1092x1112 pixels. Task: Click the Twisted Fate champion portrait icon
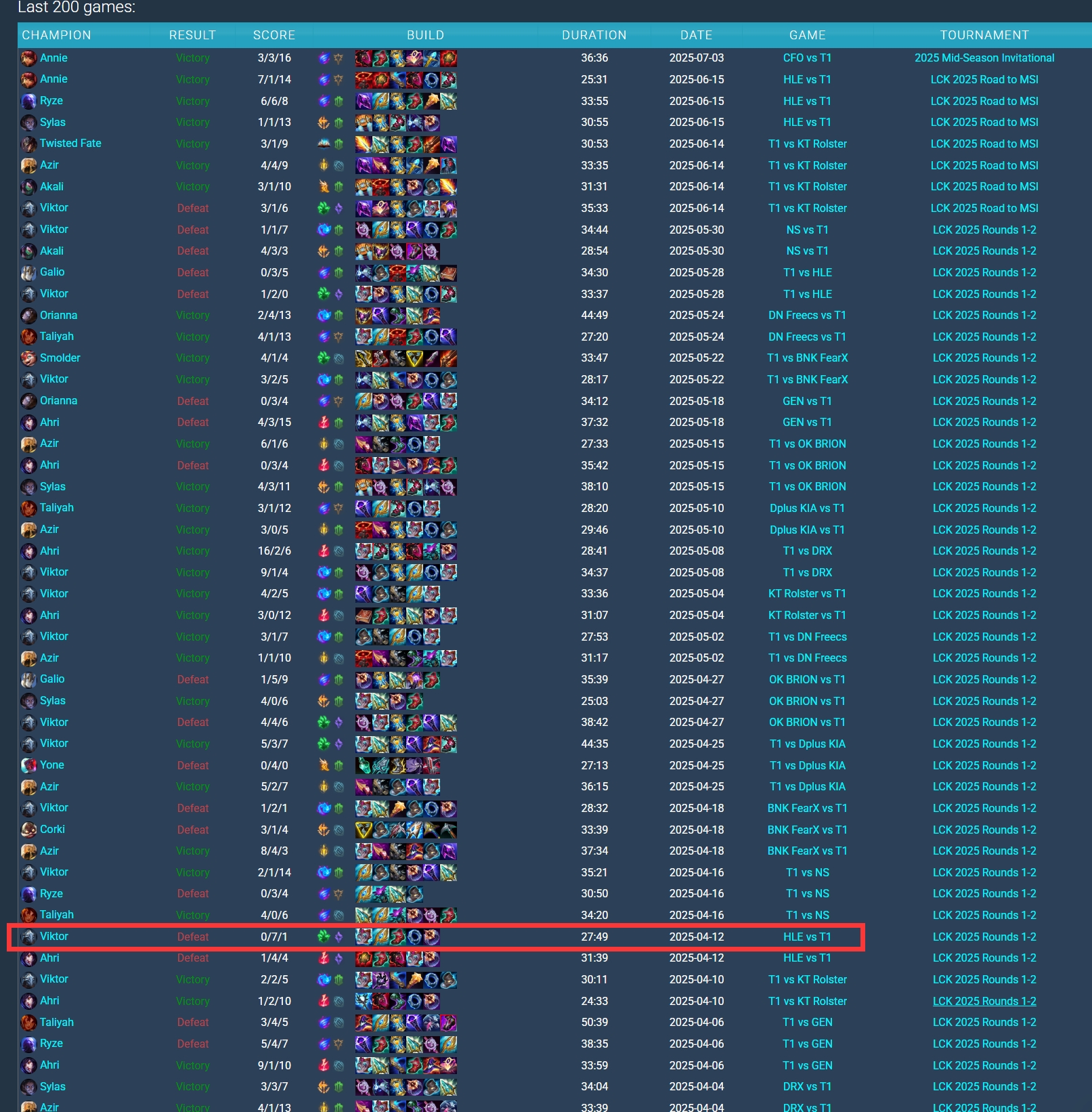coord(28,144)
